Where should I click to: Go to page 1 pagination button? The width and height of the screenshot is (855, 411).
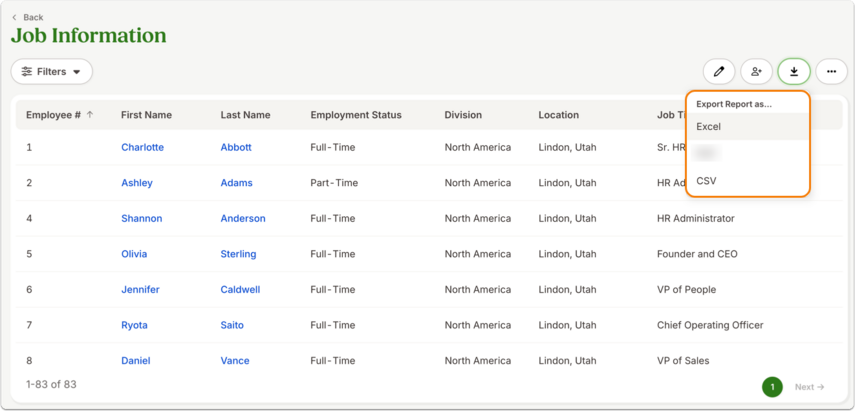click(x=772, y=387)
